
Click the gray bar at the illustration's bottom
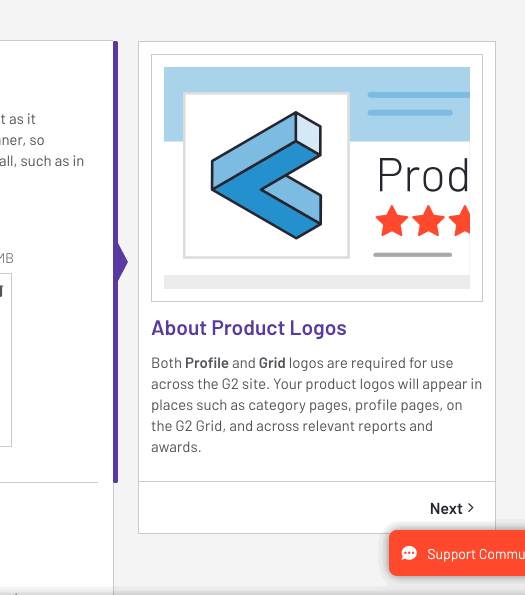click(317, 282)
